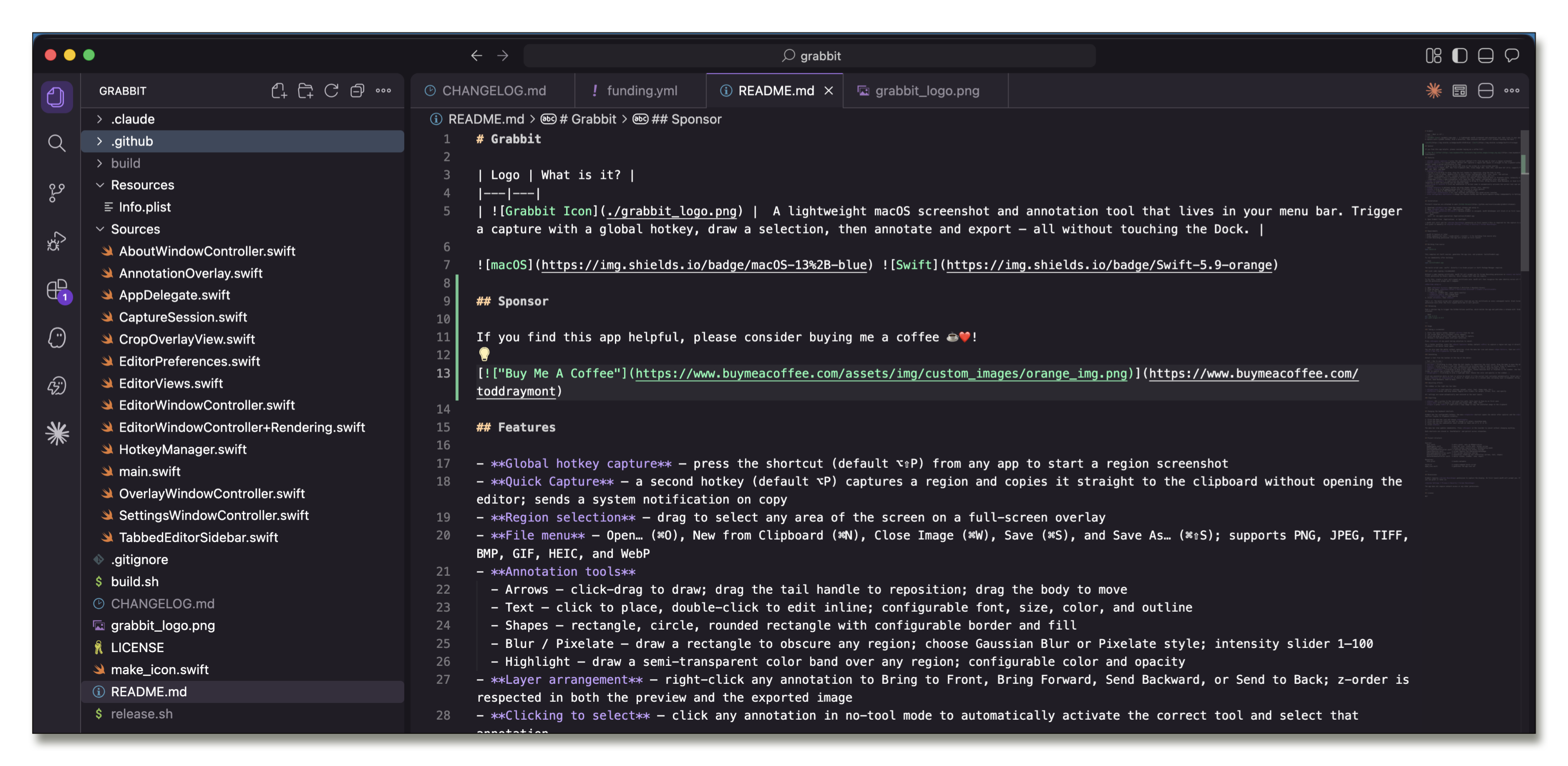Collapse all folders in explorer
This screenshot has width=1568, height=766.
click(x=357, y=90)
